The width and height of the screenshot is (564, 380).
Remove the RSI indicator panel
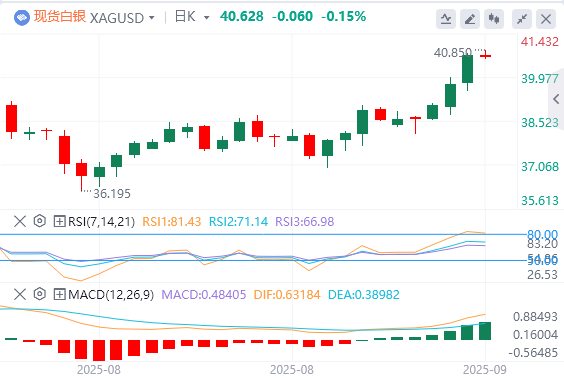tap(20, 221)
